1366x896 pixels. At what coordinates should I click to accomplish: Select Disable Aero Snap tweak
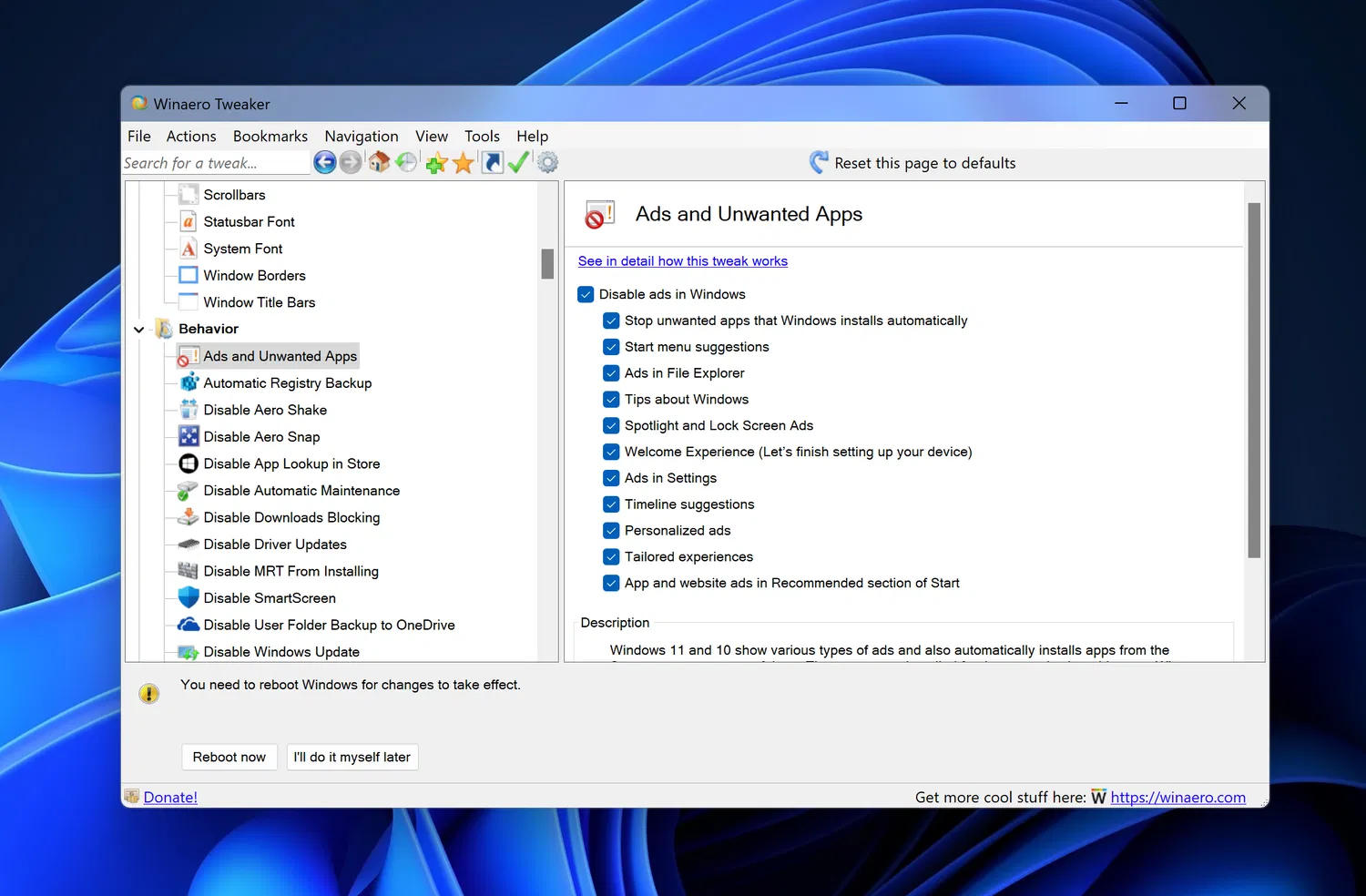coord(261,437)
